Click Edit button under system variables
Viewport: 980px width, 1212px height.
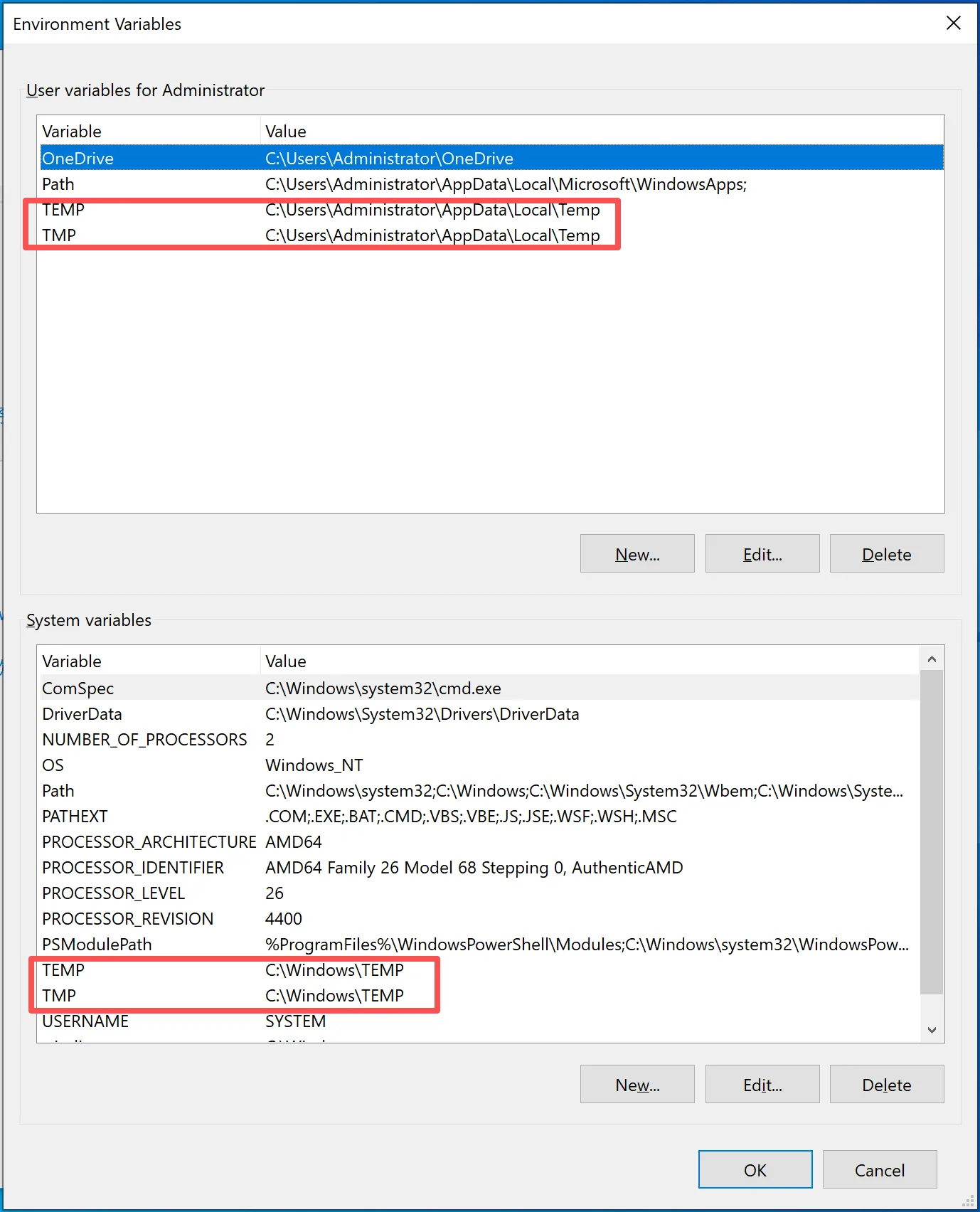pyautogui.click(x=762, y=1085)
